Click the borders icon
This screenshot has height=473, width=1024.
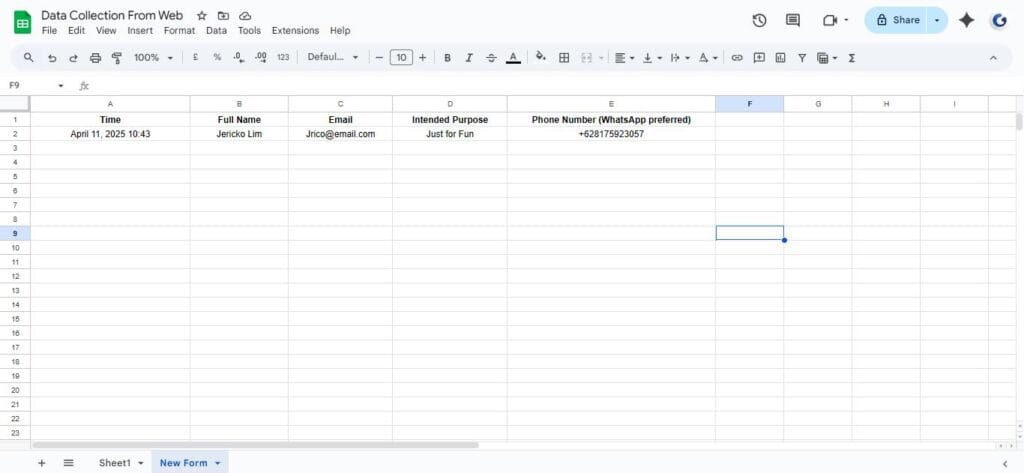(x=564, y=58)
